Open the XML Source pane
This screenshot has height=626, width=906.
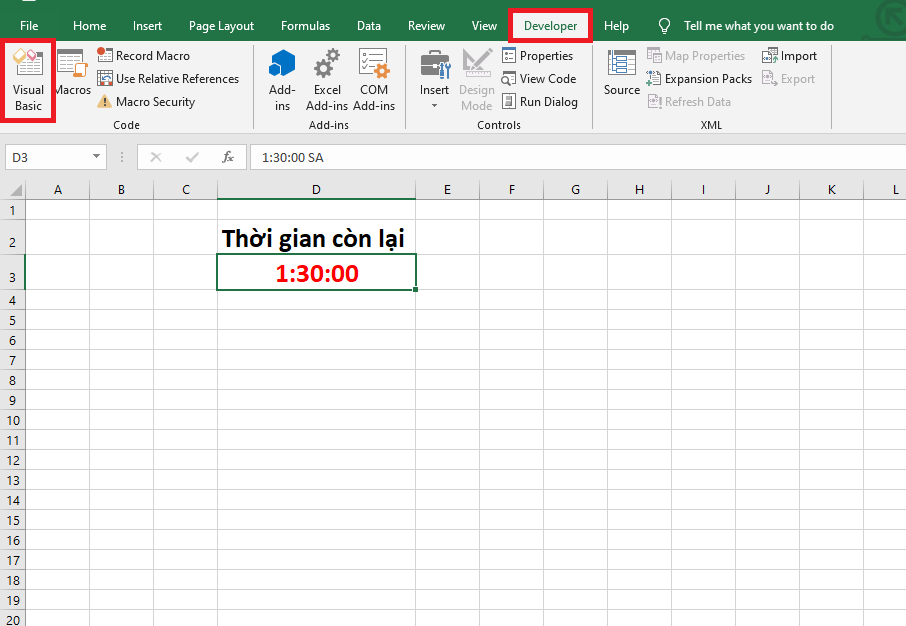(x=621, y=75)
